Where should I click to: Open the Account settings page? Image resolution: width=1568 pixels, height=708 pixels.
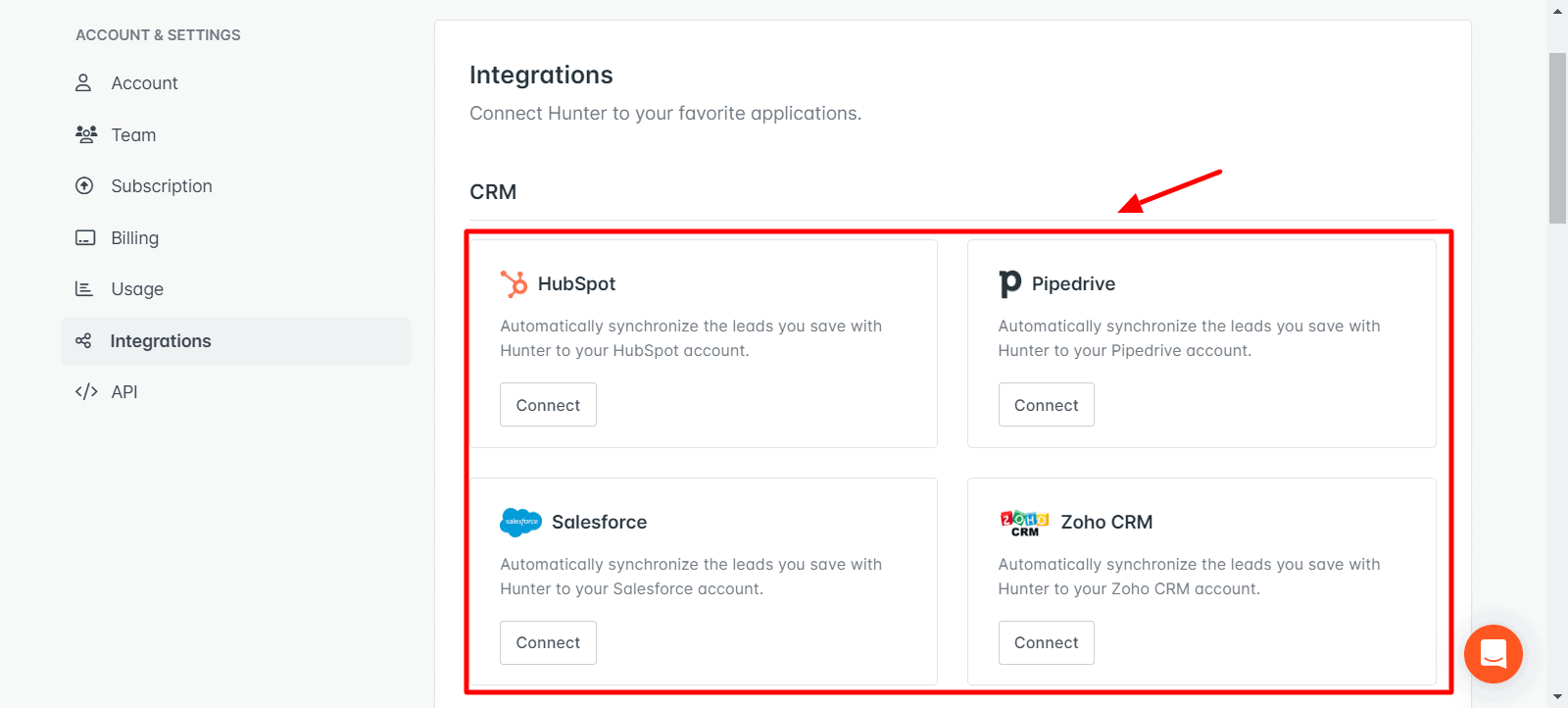pos(144,83)
